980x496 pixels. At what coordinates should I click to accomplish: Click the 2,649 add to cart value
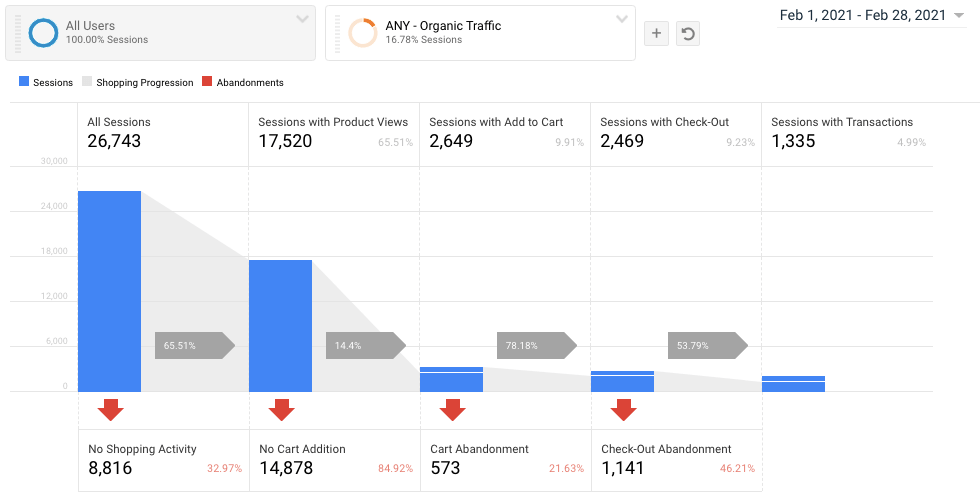(x=451, y=141)
